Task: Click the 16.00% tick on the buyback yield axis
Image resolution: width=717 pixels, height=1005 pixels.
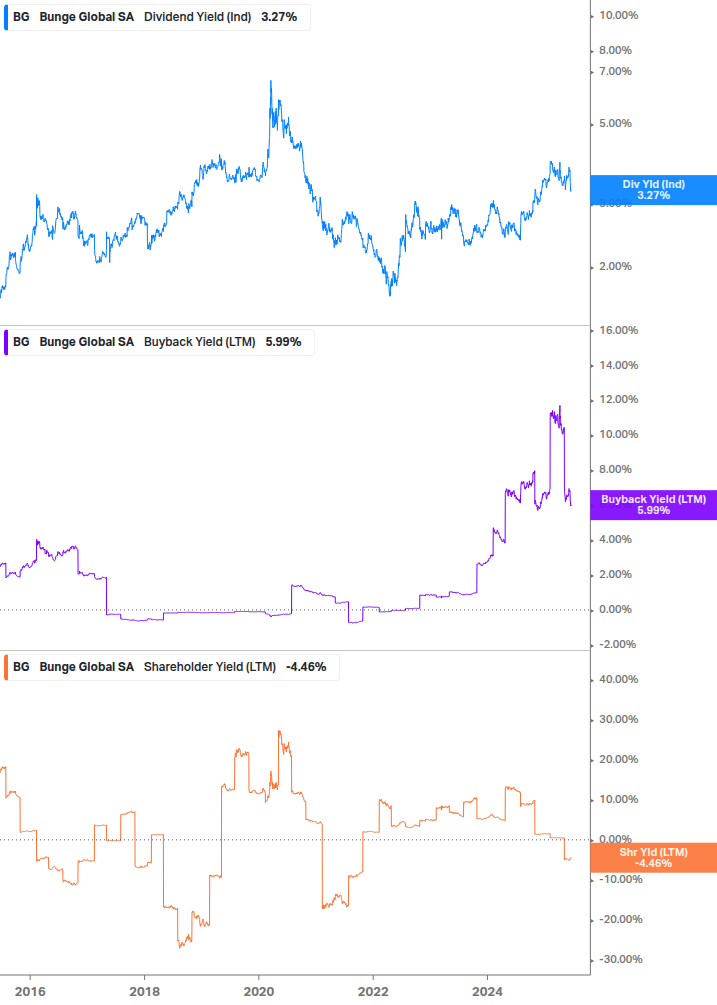Action: pyautogui.click(x=618, y=330)
